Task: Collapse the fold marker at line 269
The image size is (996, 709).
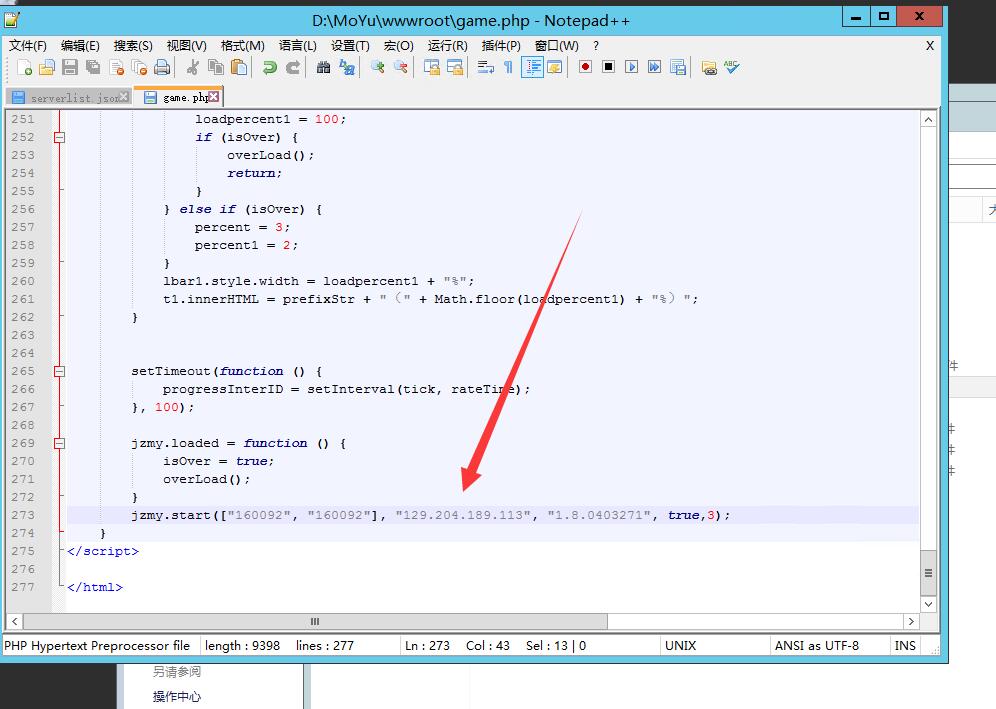Action: click(x=59, y=443)
